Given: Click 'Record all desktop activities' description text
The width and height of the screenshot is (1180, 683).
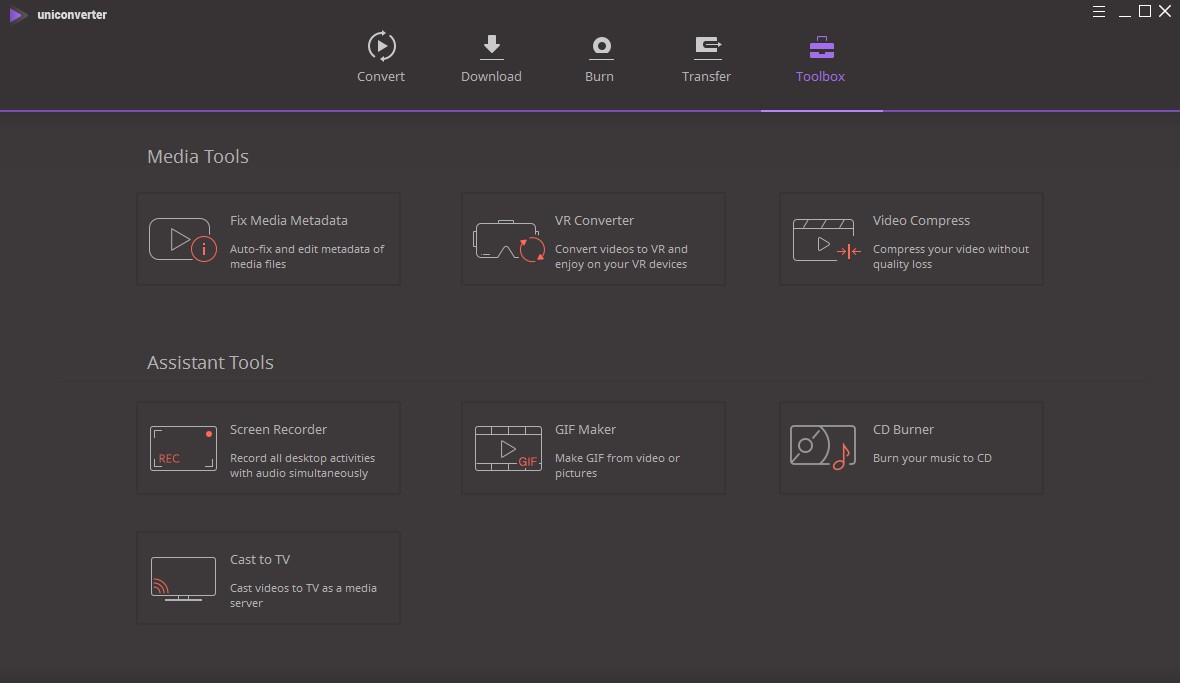Looking at the screenshot, I should pyautogui.click(x=303, y=466).
